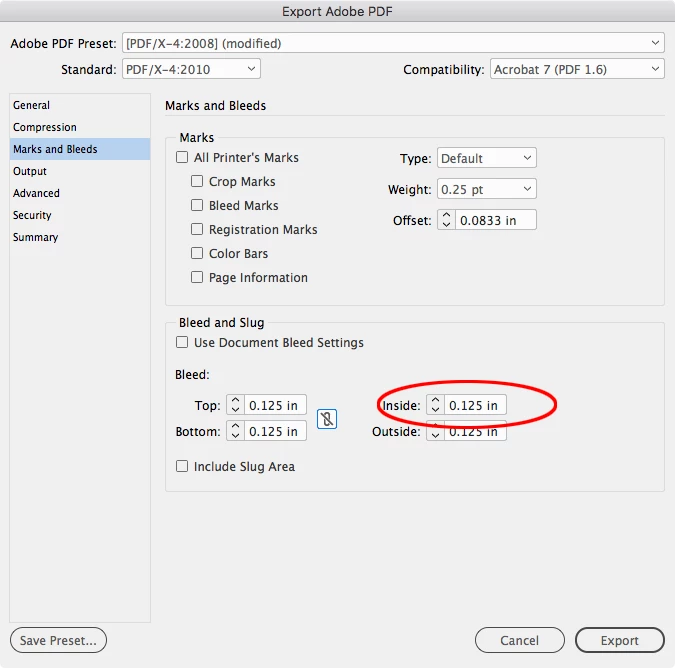The width and height of the screenshot is (675, 668).
Task: Click the Offset 0.0833 in field
Action: click(x=496, y=220)
